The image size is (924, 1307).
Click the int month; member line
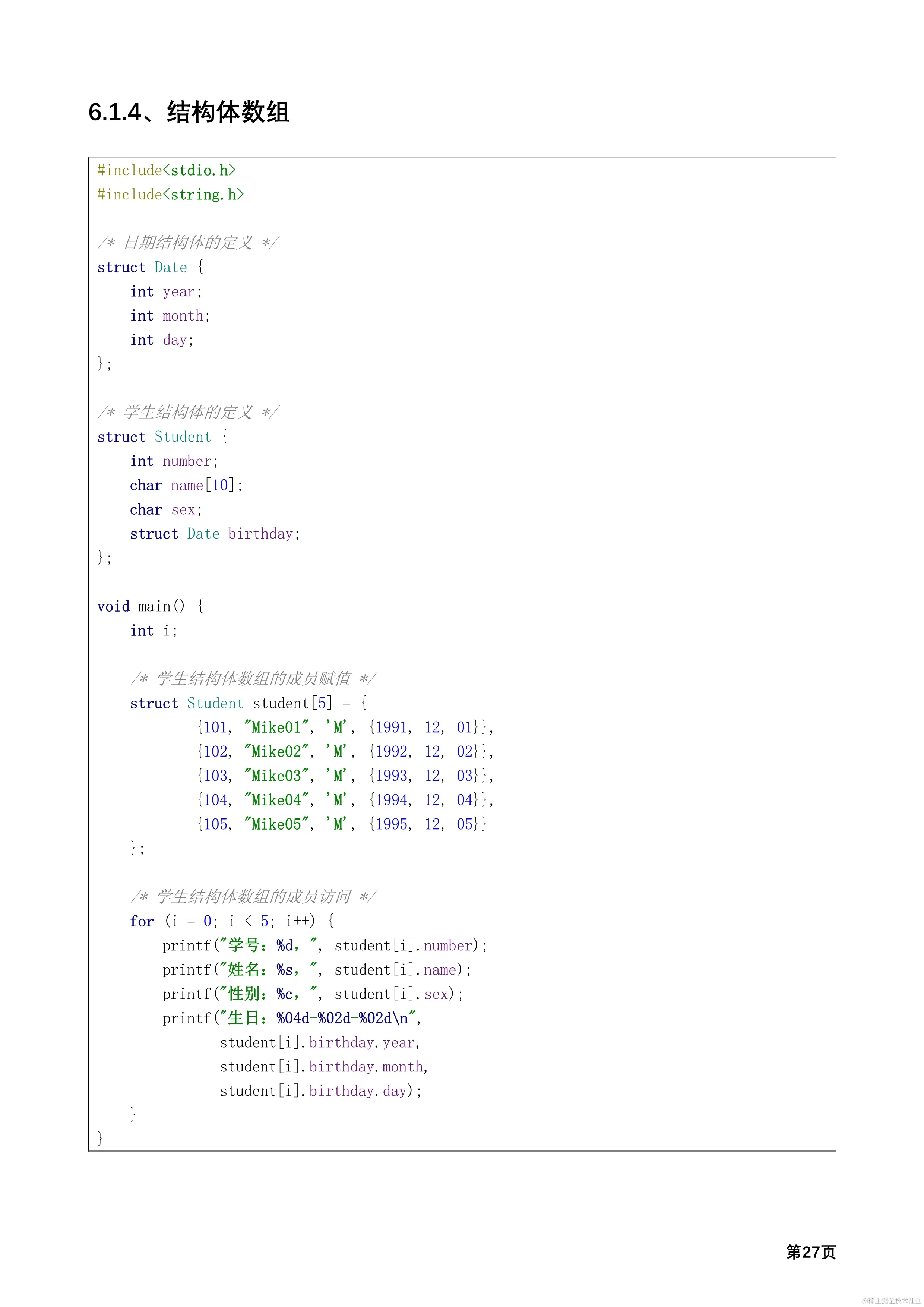tap(170, 315)
